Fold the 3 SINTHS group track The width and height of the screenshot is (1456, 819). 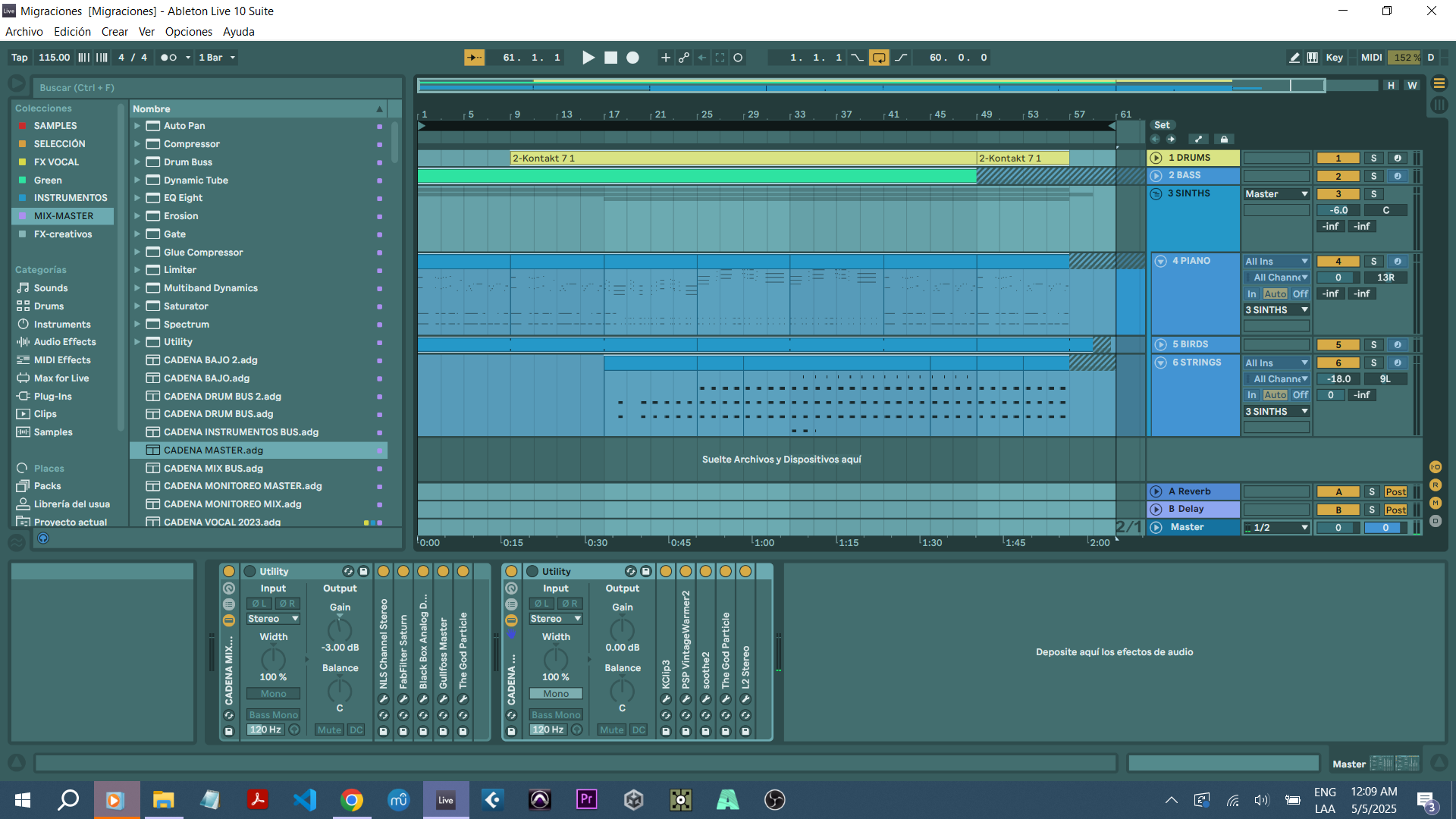pos(1156,193)
